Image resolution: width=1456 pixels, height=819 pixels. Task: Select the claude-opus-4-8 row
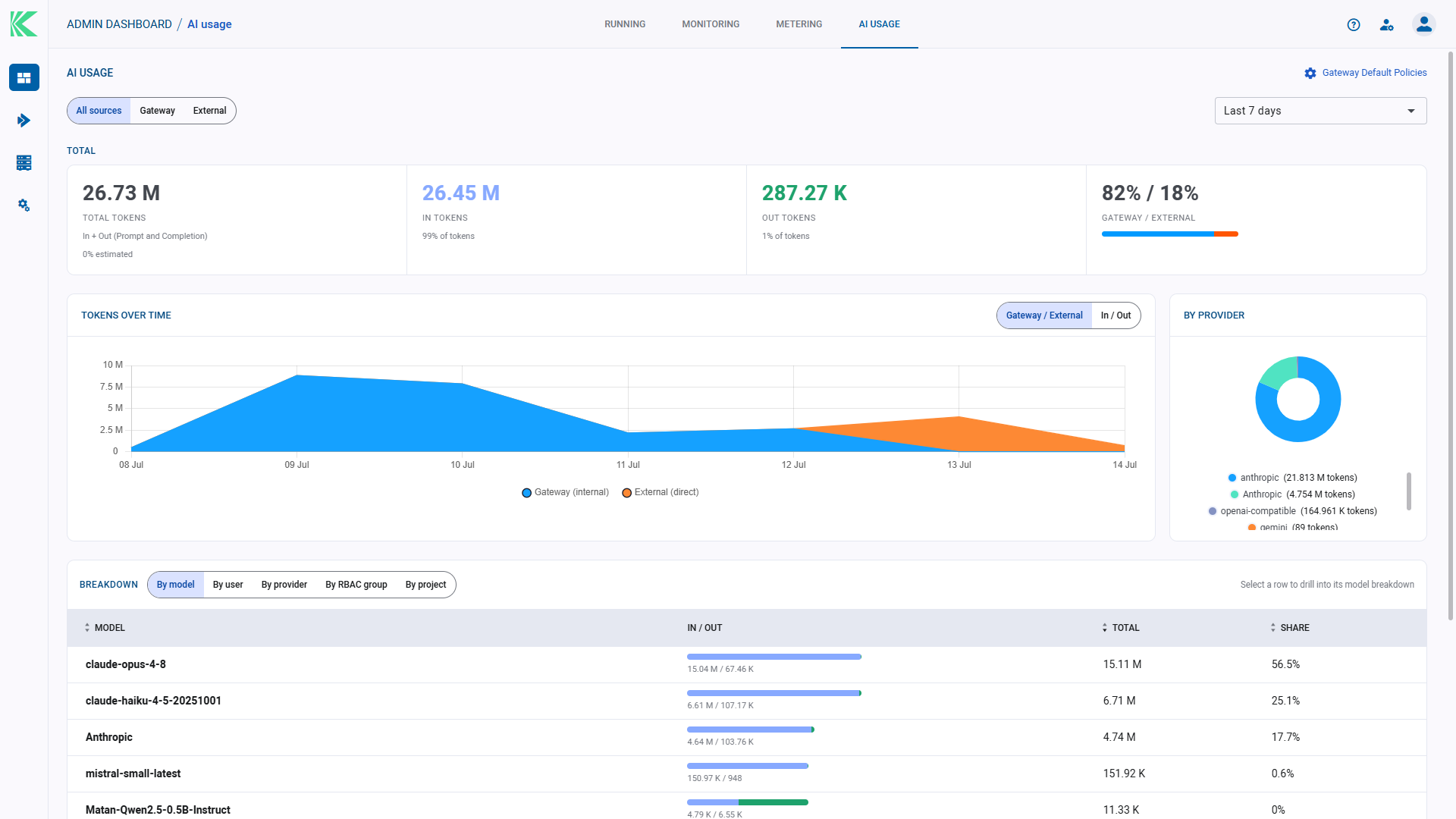(x=746, y=664)
